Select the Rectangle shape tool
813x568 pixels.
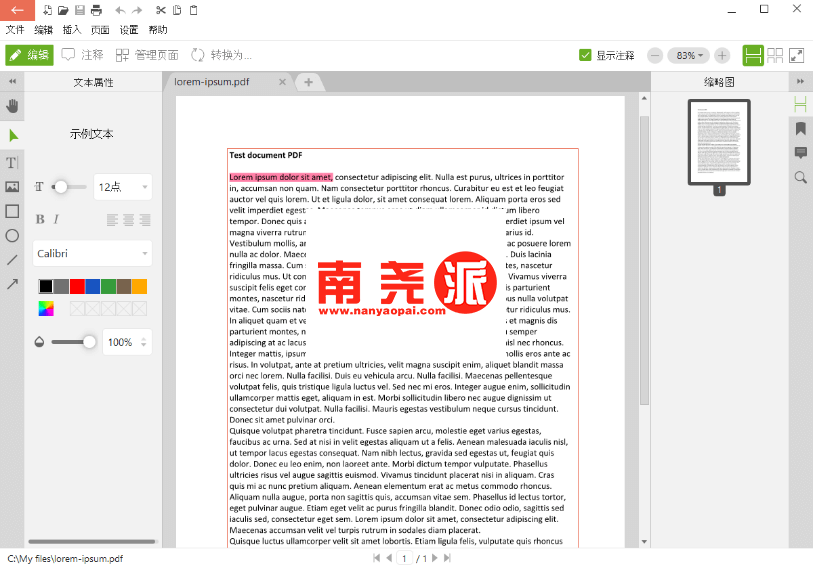(x=12, y=211)
